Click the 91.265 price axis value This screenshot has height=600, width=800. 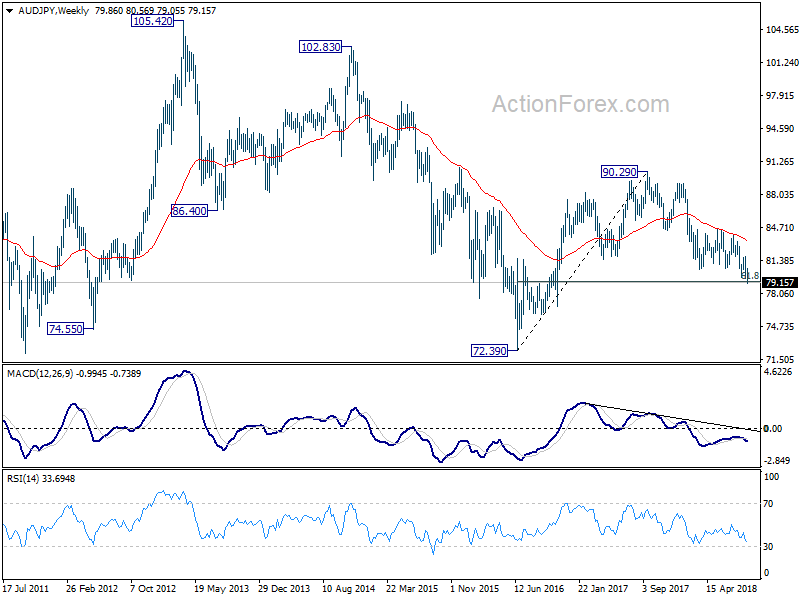(x=782, y=162)
